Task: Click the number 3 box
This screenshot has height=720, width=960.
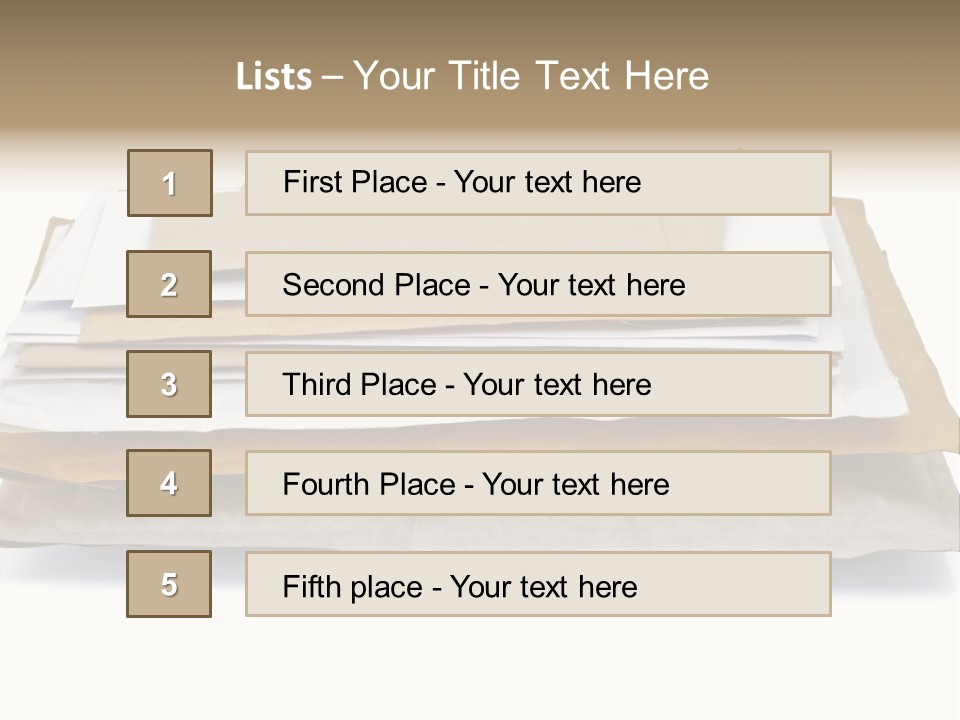Action: (169, 384)
